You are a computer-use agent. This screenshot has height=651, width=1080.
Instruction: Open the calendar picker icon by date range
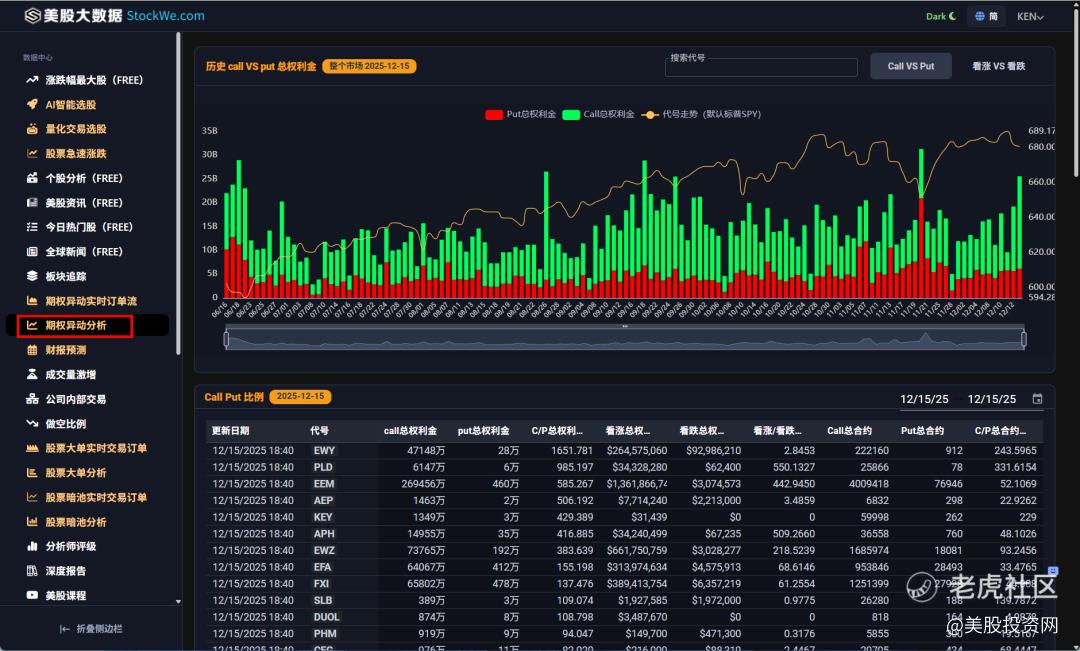click(1037, 399)
